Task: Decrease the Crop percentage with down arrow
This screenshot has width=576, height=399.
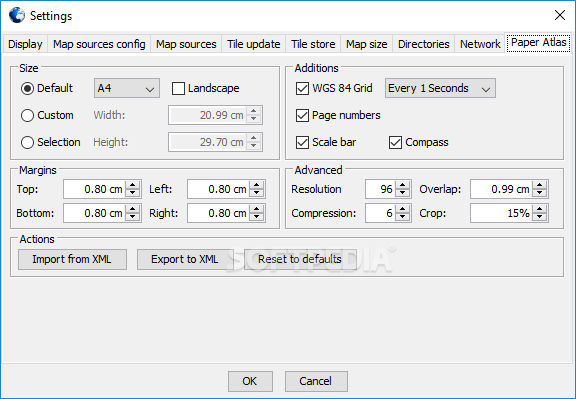Action: click(540, 217)
